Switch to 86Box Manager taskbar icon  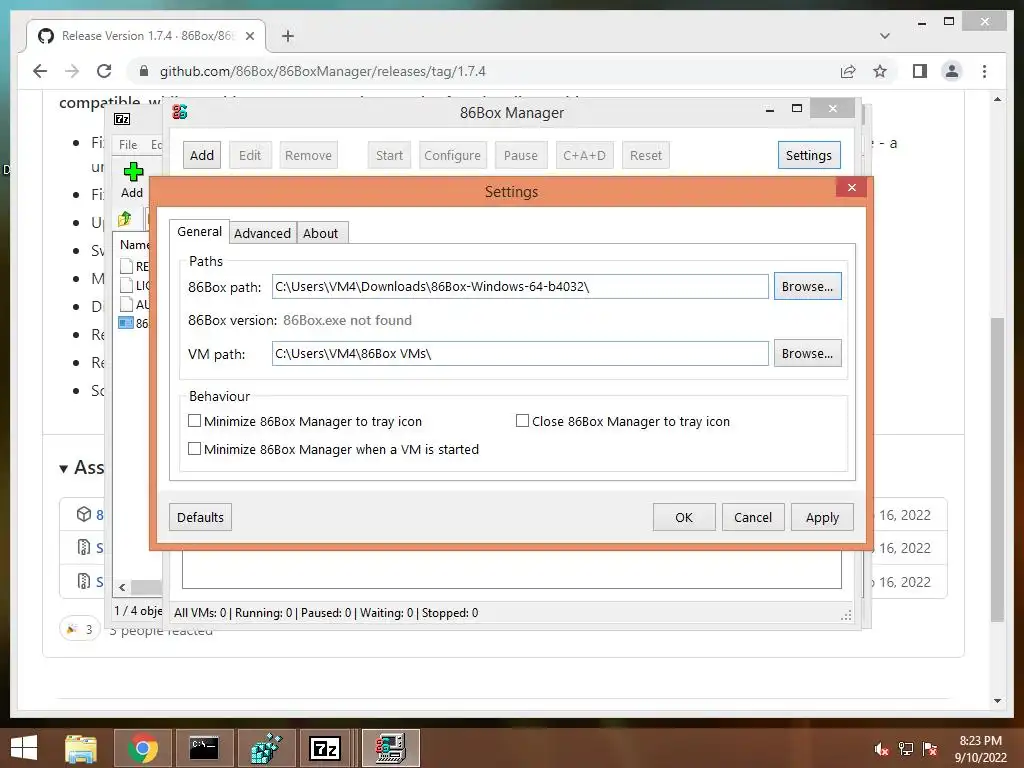coord(391,748)
